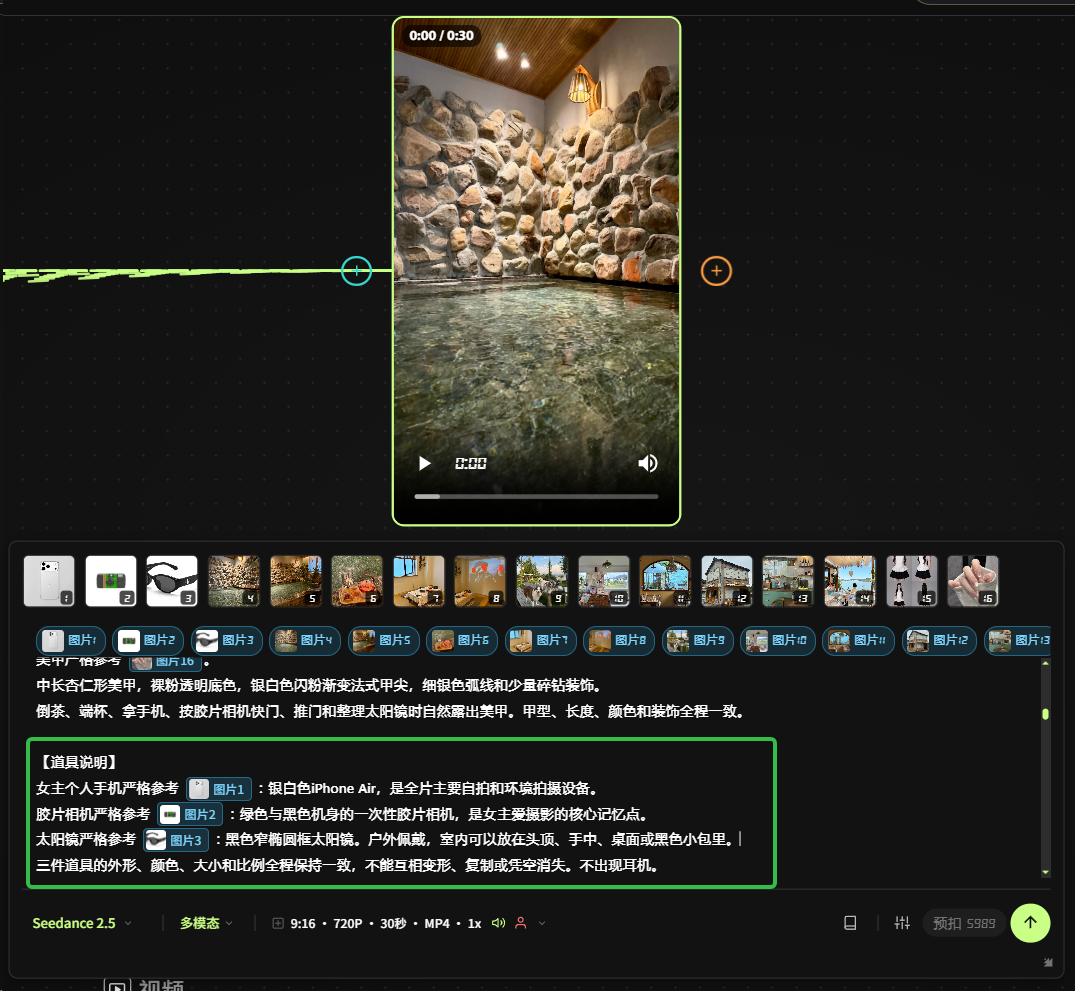Select reference thumbnail numbered 13
Screen dimensions: 1075x991
click(x=788, y=581)
